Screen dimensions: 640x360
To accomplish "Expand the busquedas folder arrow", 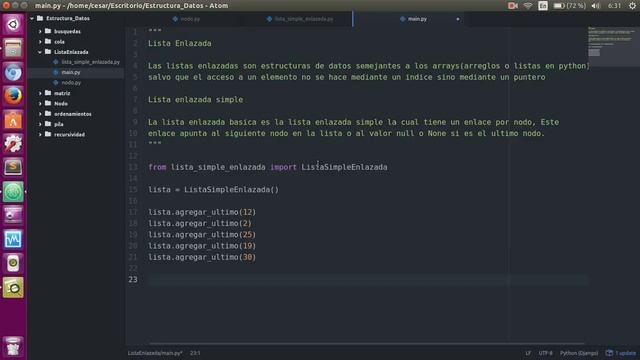I will coord(40,31).
